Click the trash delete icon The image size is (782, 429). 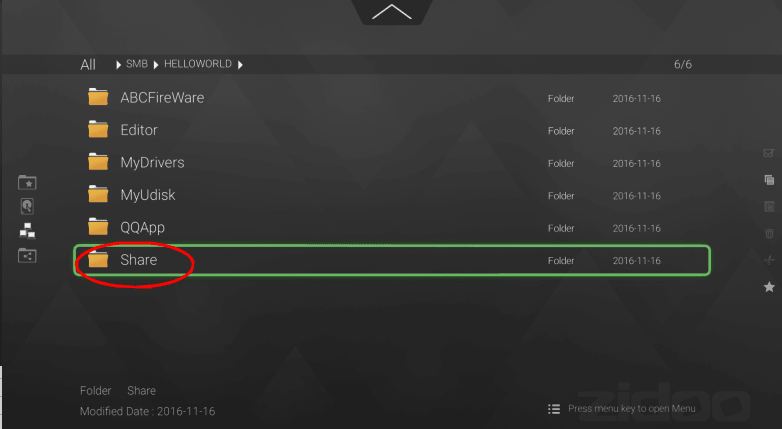[769, 233]
